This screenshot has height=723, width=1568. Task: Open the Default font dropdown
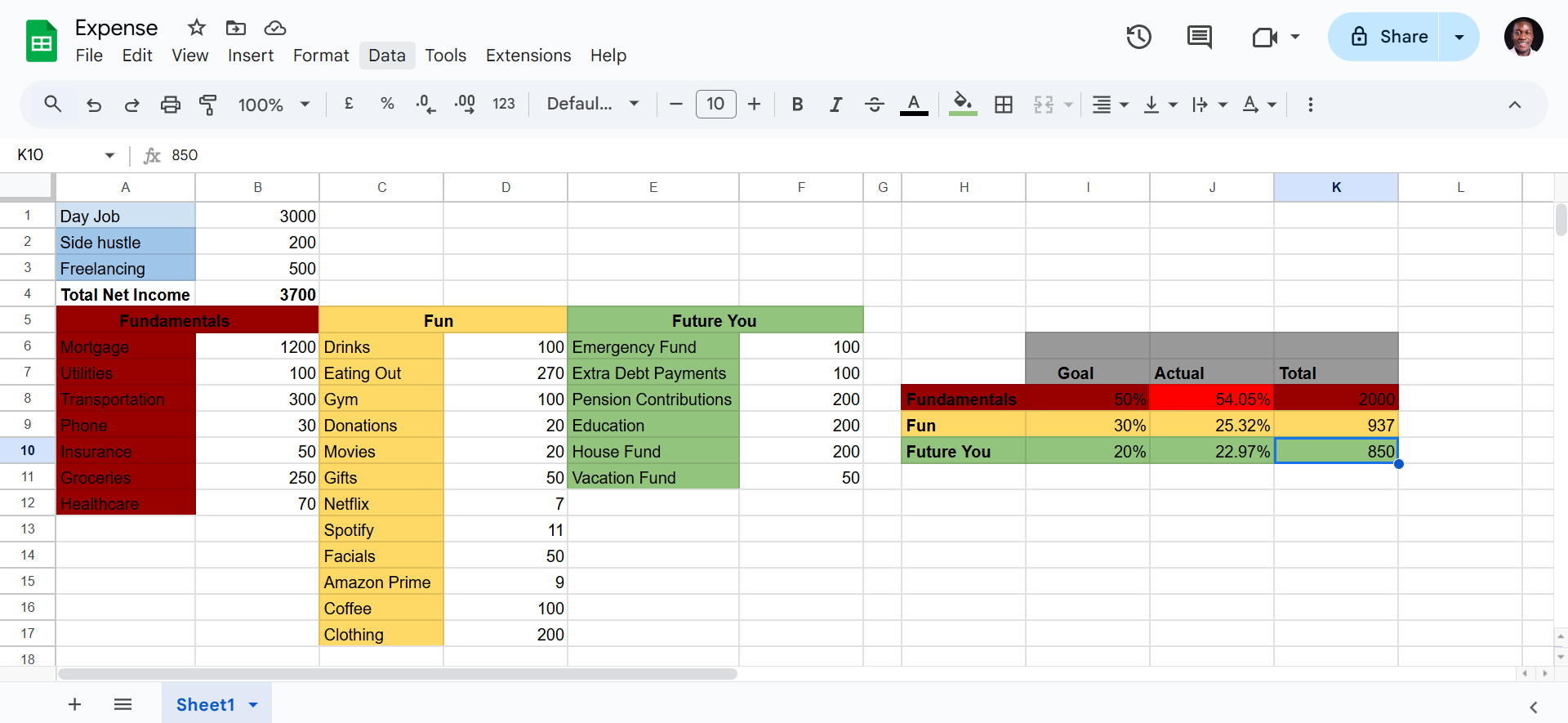pos(592,104)
